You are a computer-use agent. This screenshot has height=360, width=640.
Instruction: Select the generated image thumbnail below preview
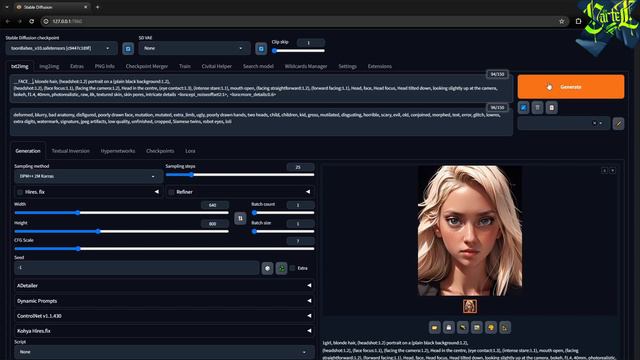[x=469, y=307]
